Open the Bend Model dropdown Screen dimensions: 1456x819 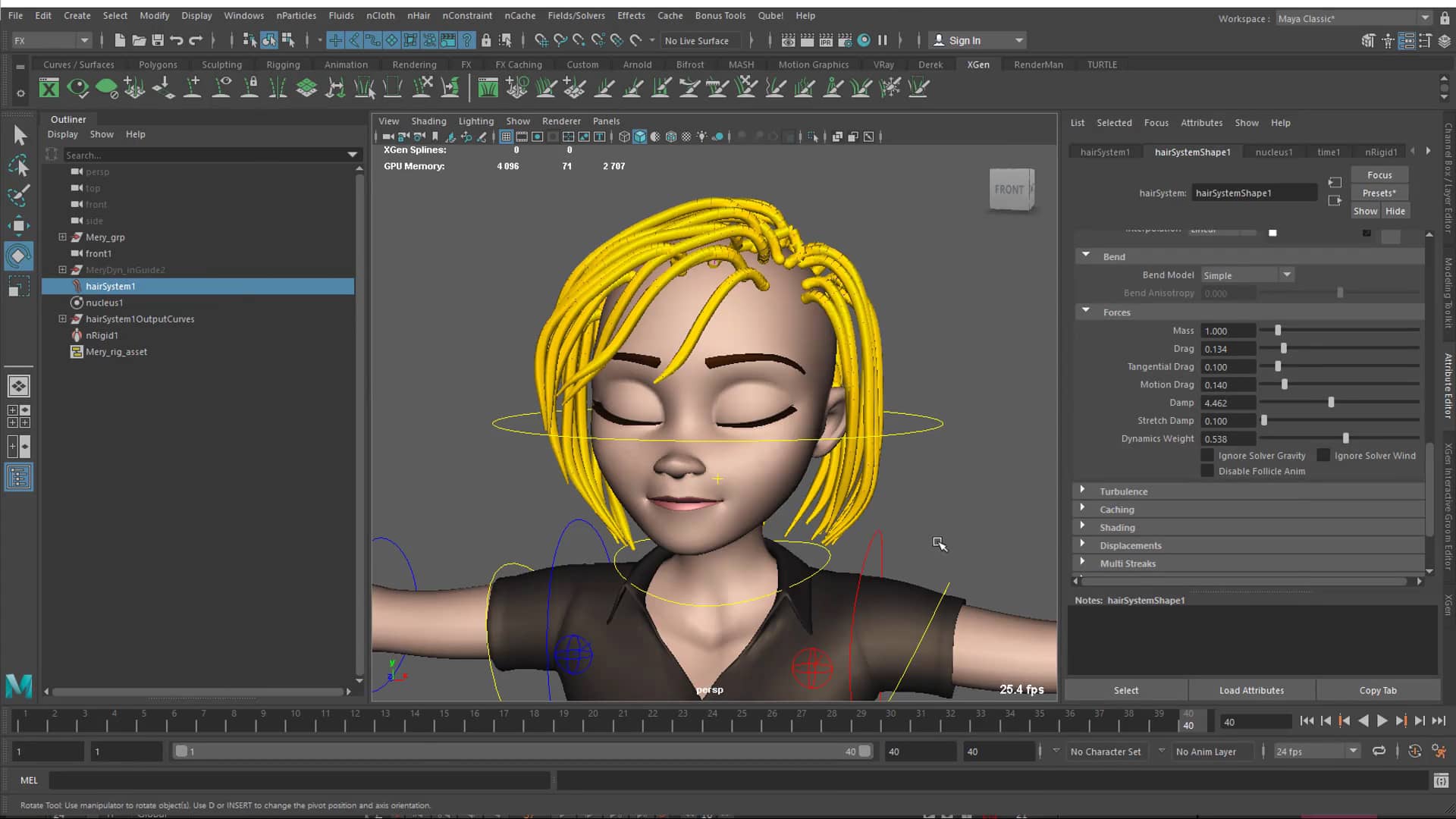pyautogui.click(x=1287, y=275)
